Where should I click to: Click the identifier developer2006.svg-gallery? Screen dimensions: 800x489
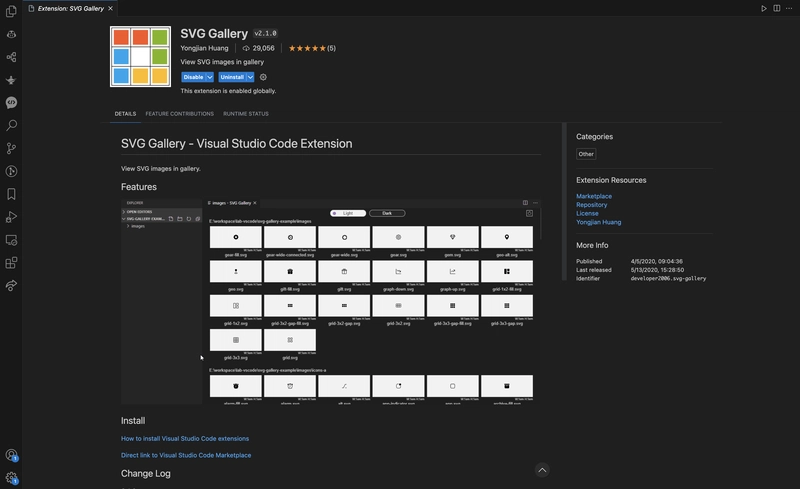[668, 279]
